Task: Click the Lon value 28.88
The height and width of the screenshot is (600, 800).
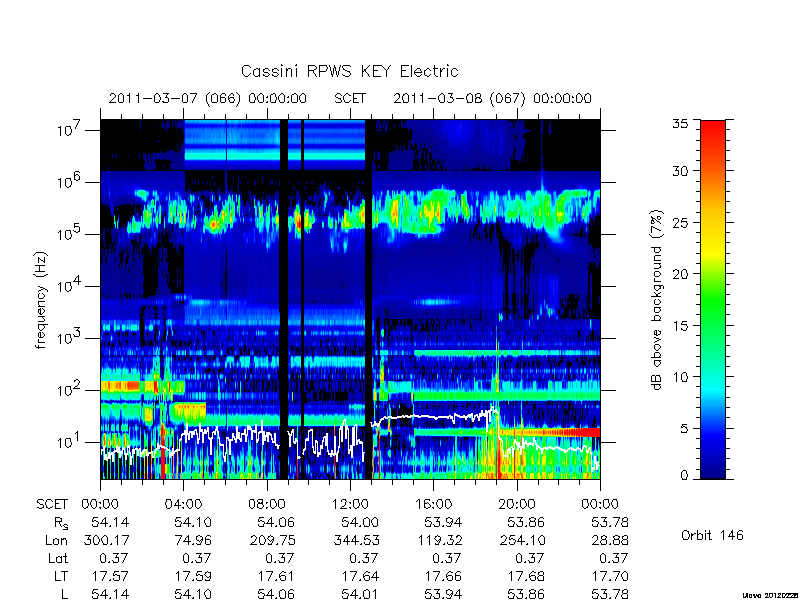Action: tap(610, 540)
